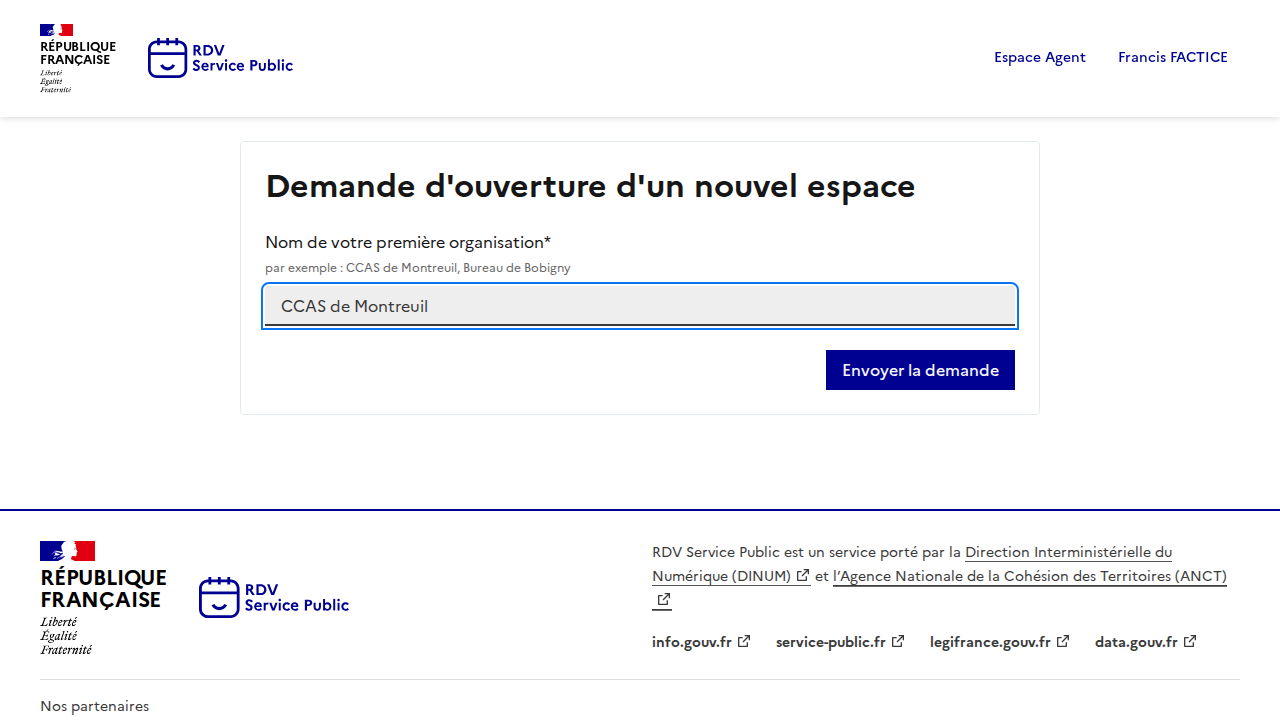Click the external-link icon beside data.gouv.fr

pyautogui.click(x=1190, y=642)
